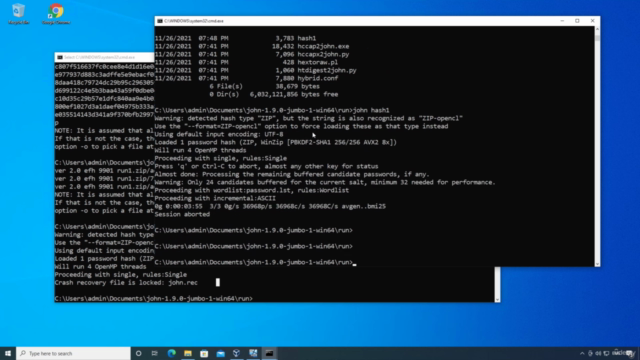Open Cortana circle icon on taskbar
Image resolution: width=640 pixels, height=360 pixels.
[x=138, y=353]
